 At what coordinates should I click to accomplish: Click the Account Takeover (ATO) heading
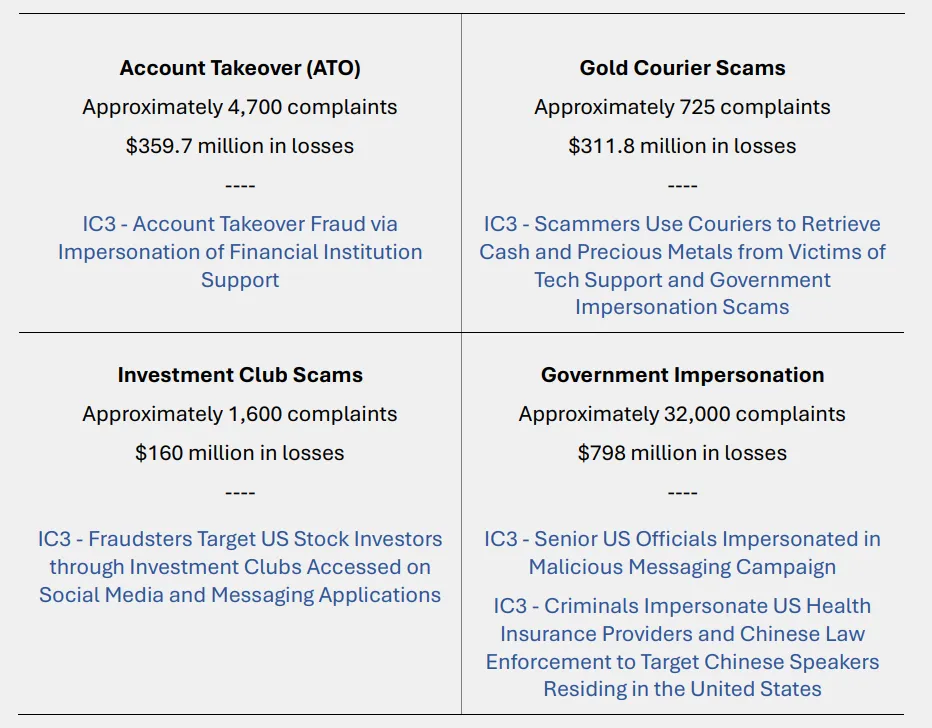point(240,68)
